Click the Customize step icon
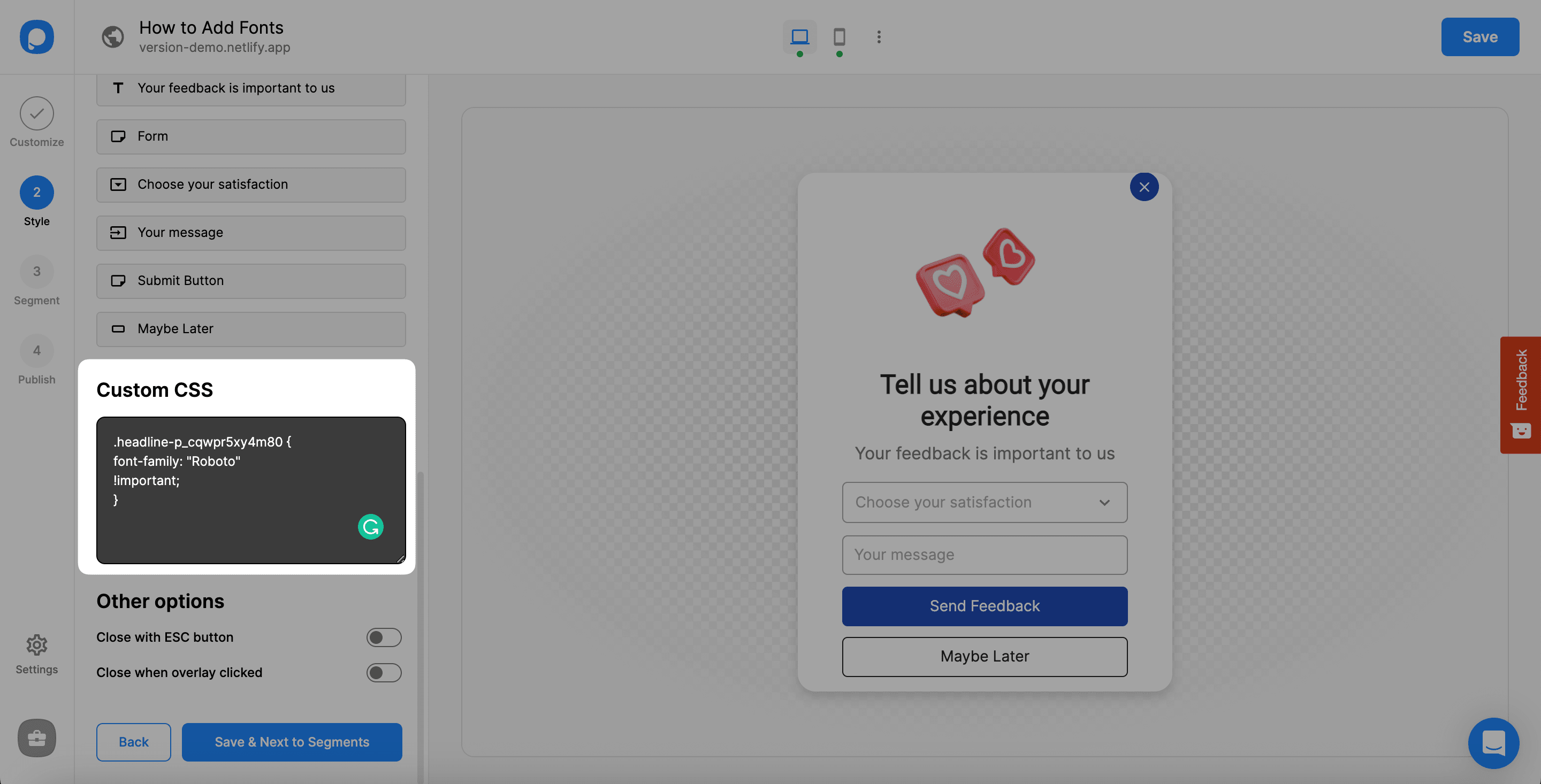 36,112
